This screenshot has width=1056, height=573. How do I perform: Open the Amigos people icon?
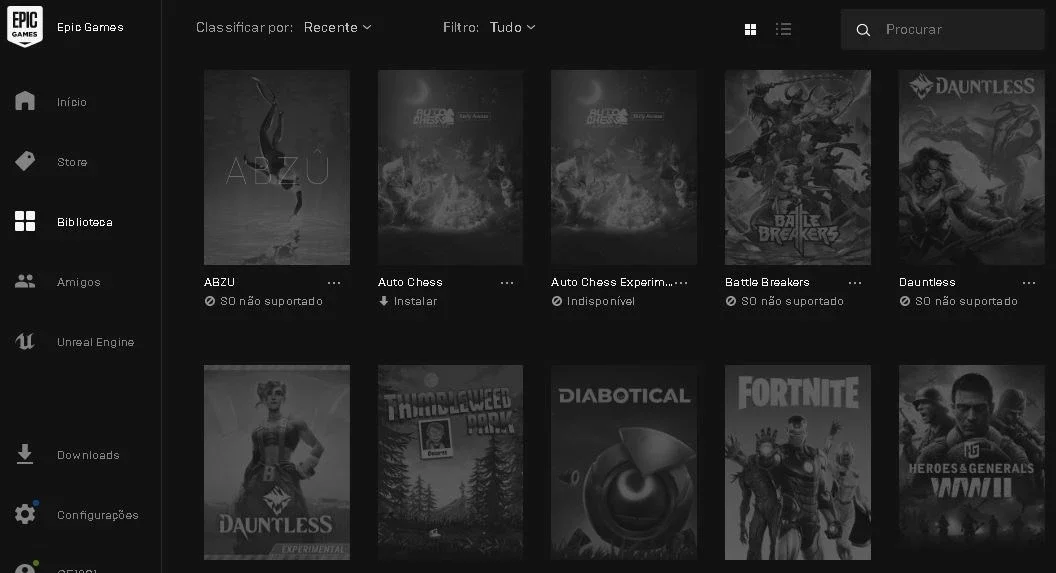click(25, 281)
